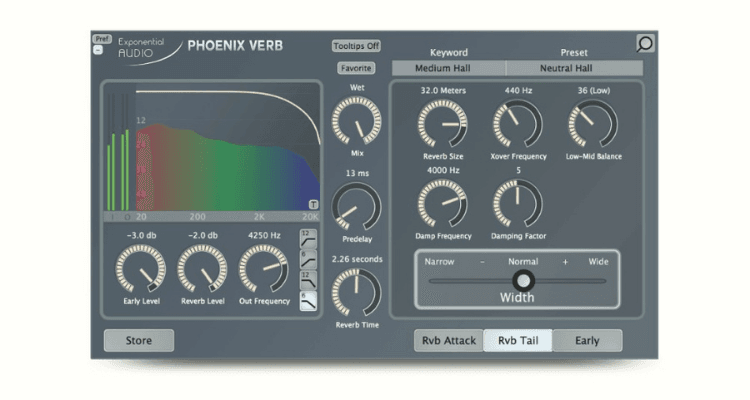
Task: Select the upper 6 dB filter slope icon
Action: [x=310, y=260]
